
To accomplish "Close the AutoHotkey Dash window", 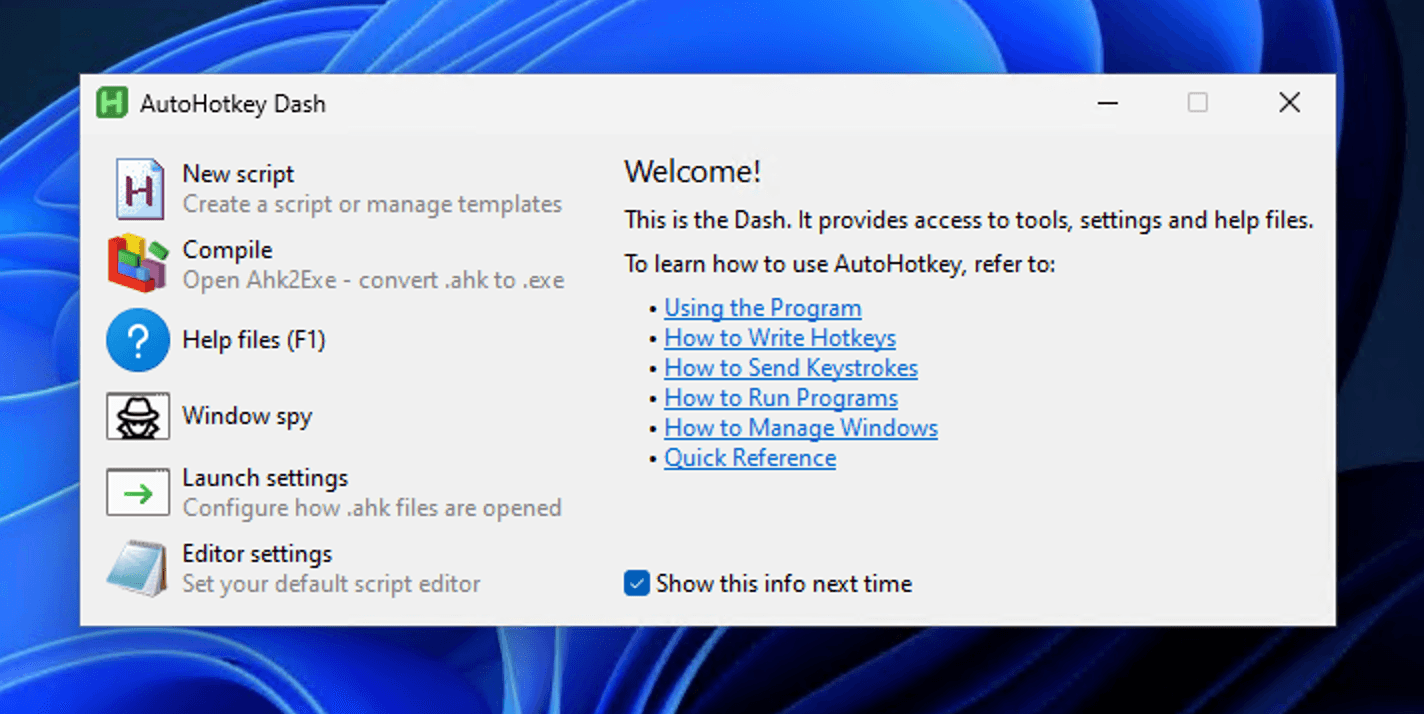I will pyautogui.click(x=1289, y=103).
